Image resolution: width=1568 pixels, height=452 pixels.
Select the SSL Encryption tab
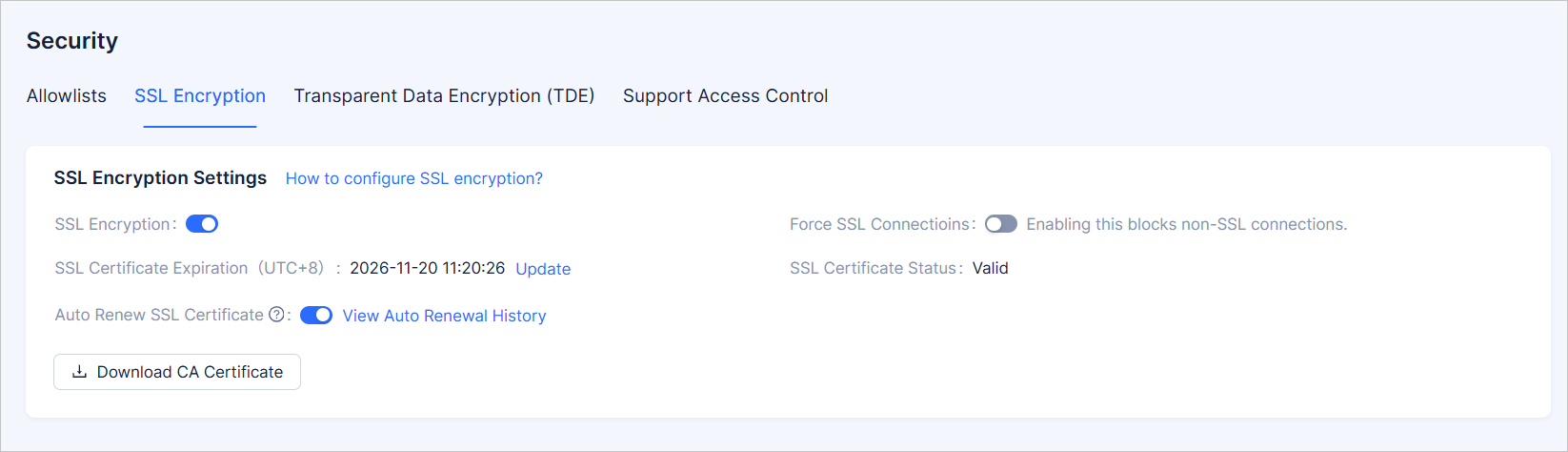200,96
